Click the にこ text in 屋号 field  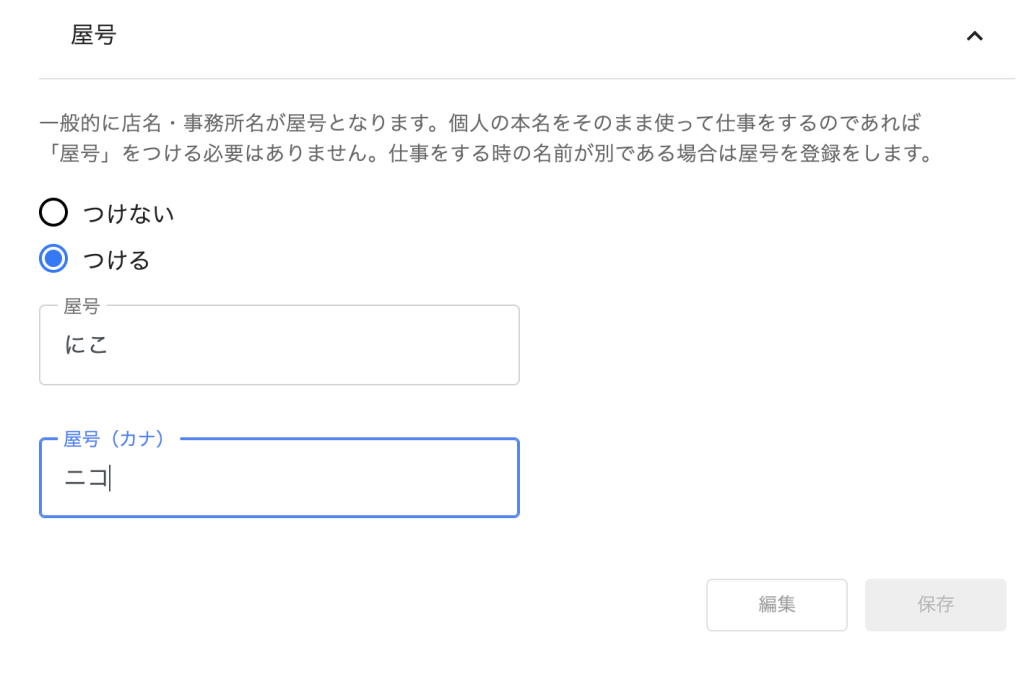[x=86, y=346]
